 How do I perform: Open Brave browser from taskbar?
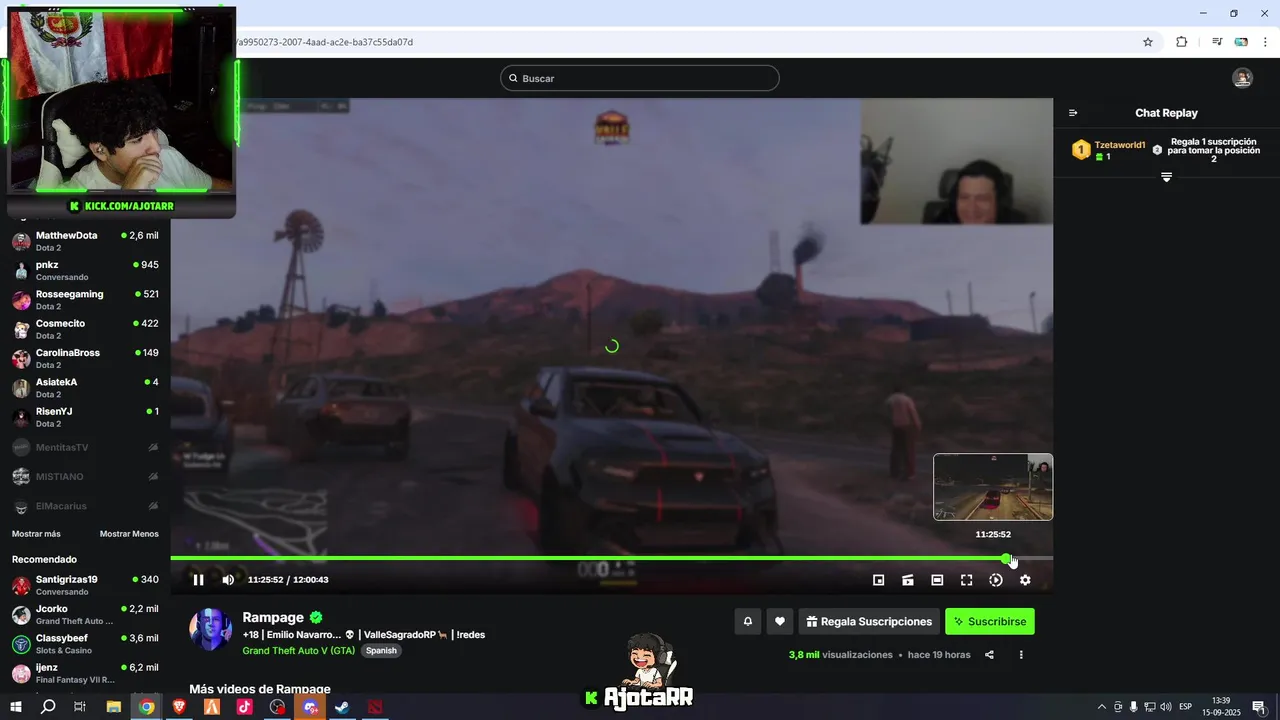pos(179,707)
